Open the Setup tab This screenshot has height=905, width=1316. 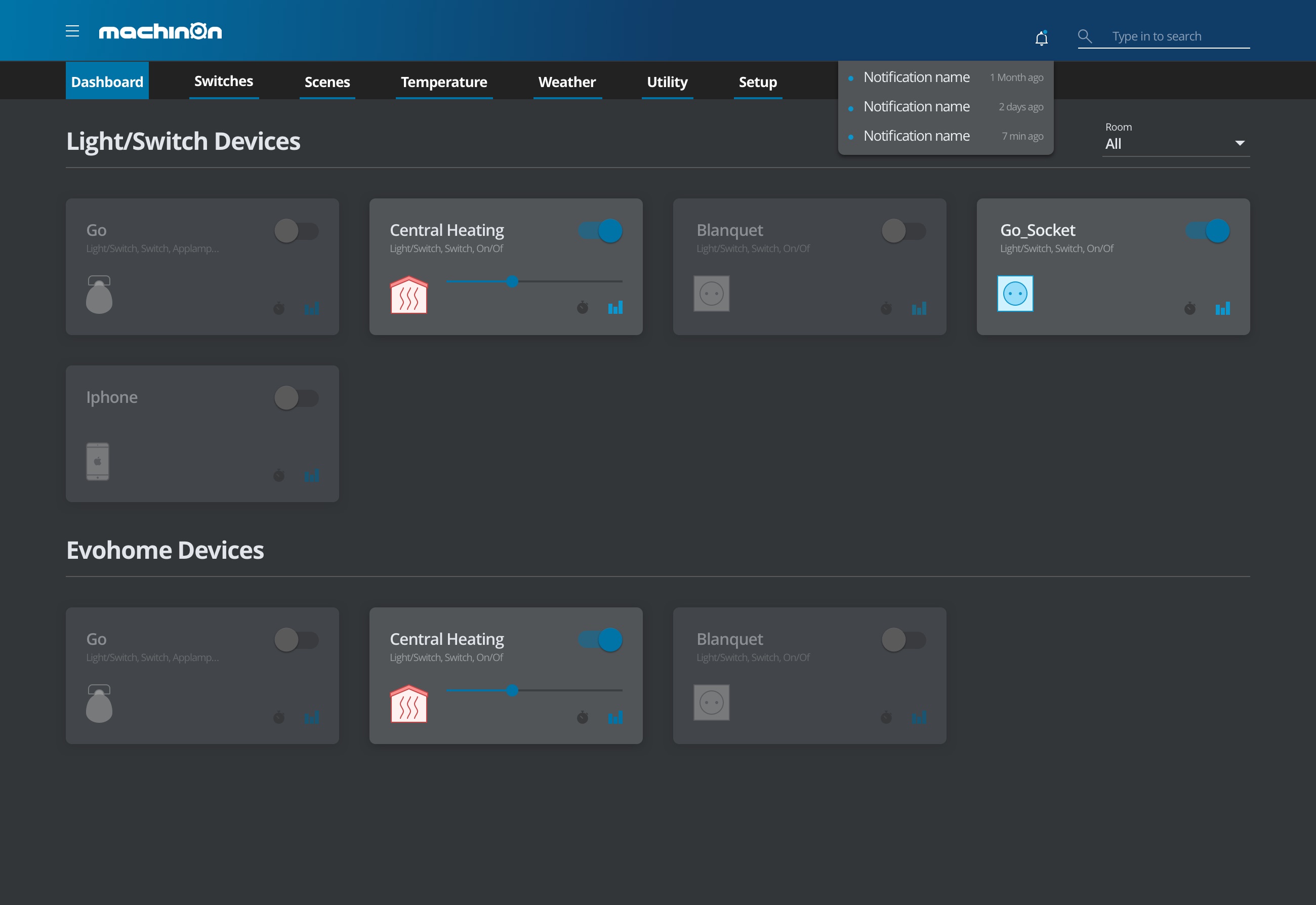[x=758, y=81]
